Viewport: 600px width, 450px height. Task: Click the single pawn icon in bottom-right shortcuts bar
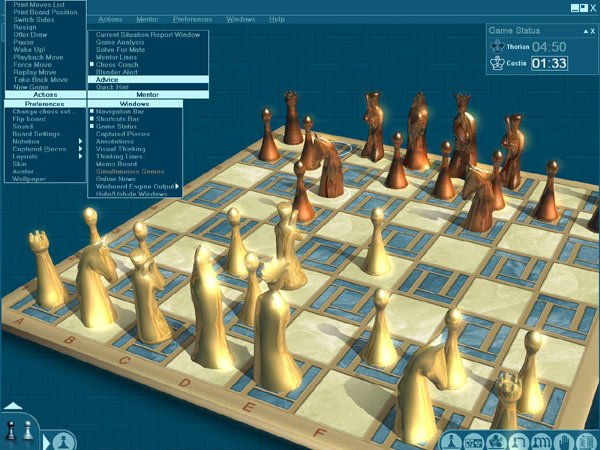pos(452,441)
